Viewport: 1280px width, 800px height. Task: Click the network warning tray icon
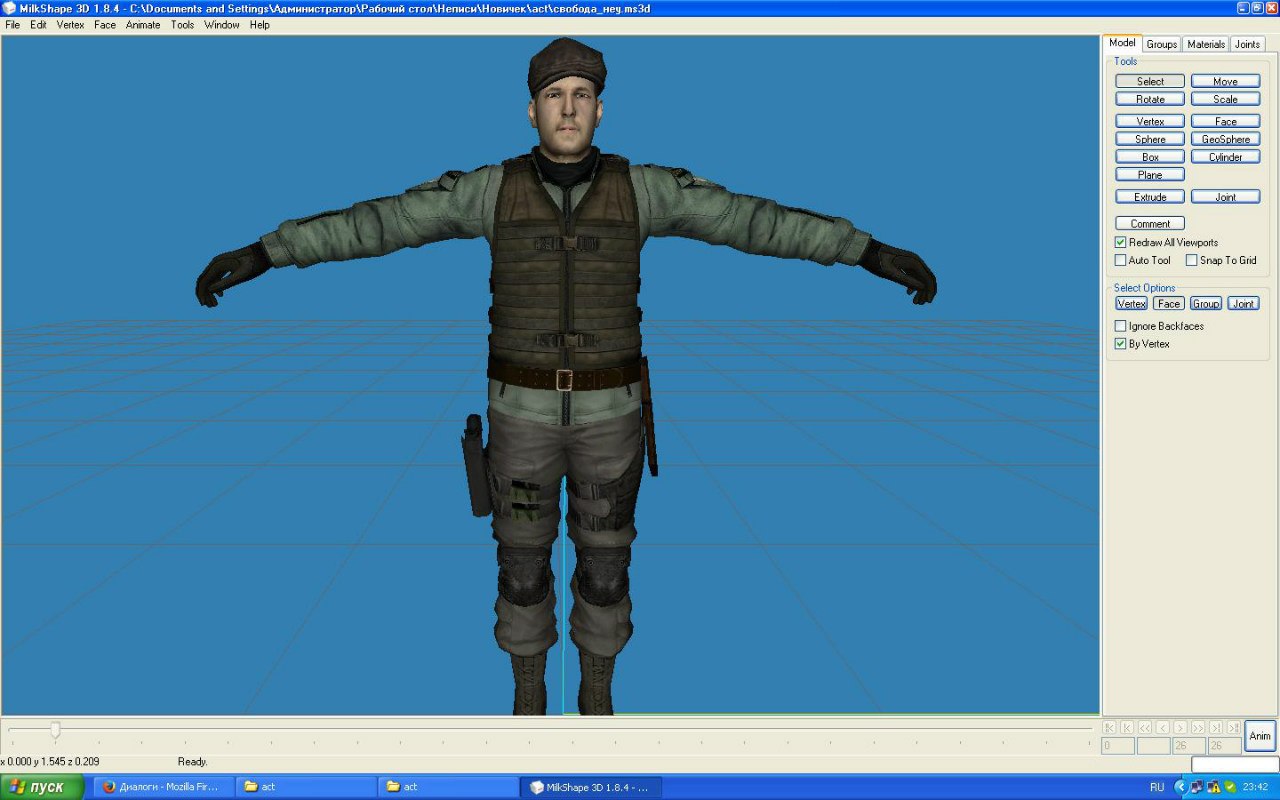[1213, 787]
